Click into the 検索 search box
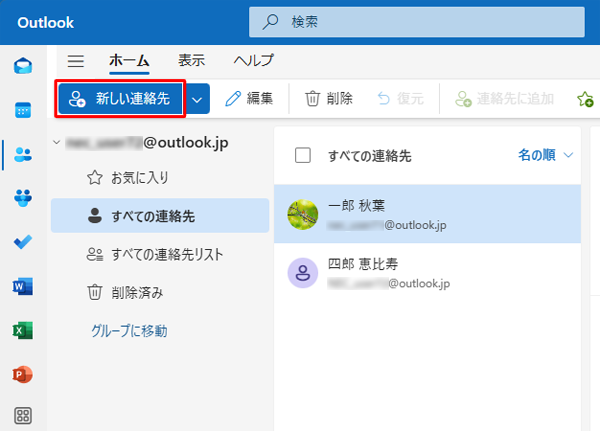600x431 pixels. coord(417,22)
